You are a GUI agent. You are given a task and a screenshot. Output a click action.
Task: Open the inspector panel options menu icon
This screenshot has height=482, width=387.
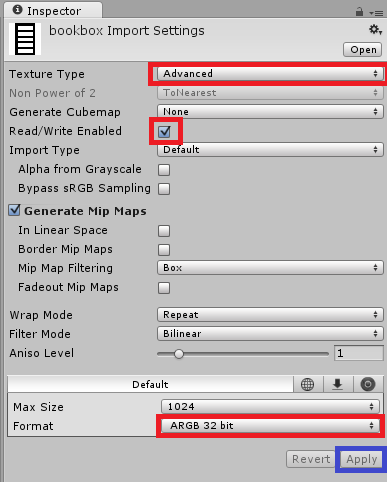376,13
